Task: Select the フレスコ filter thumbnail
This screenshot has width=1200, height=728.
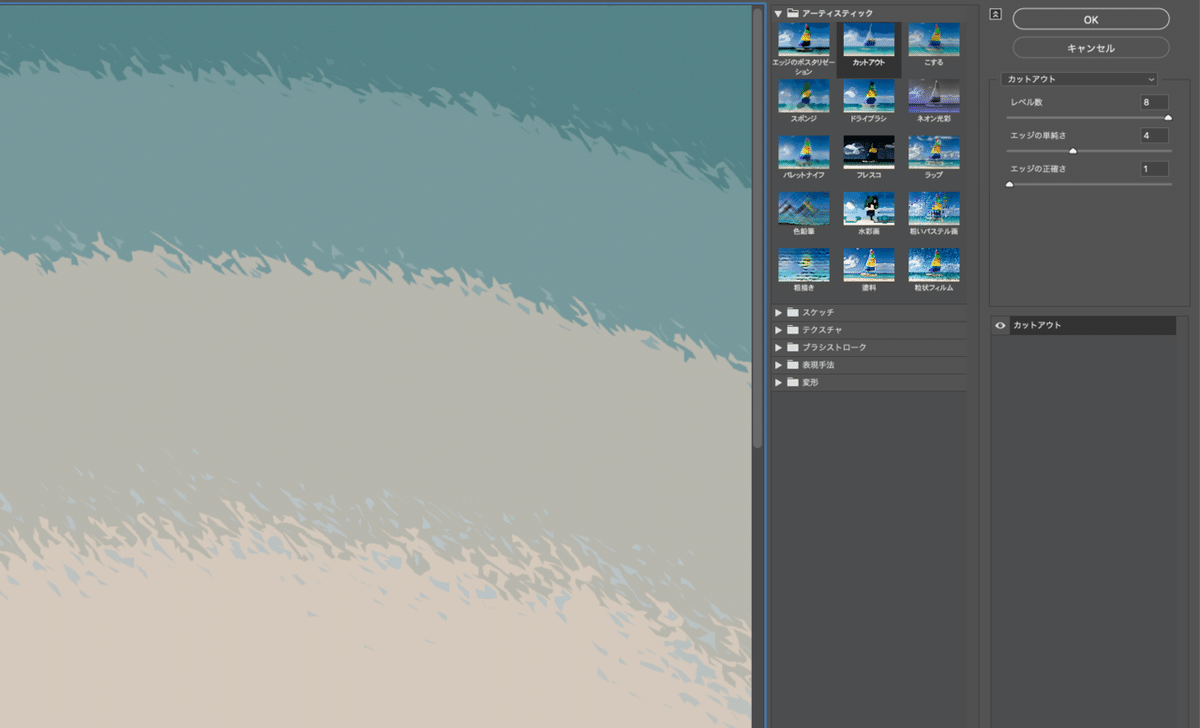Action: (869, 152)
